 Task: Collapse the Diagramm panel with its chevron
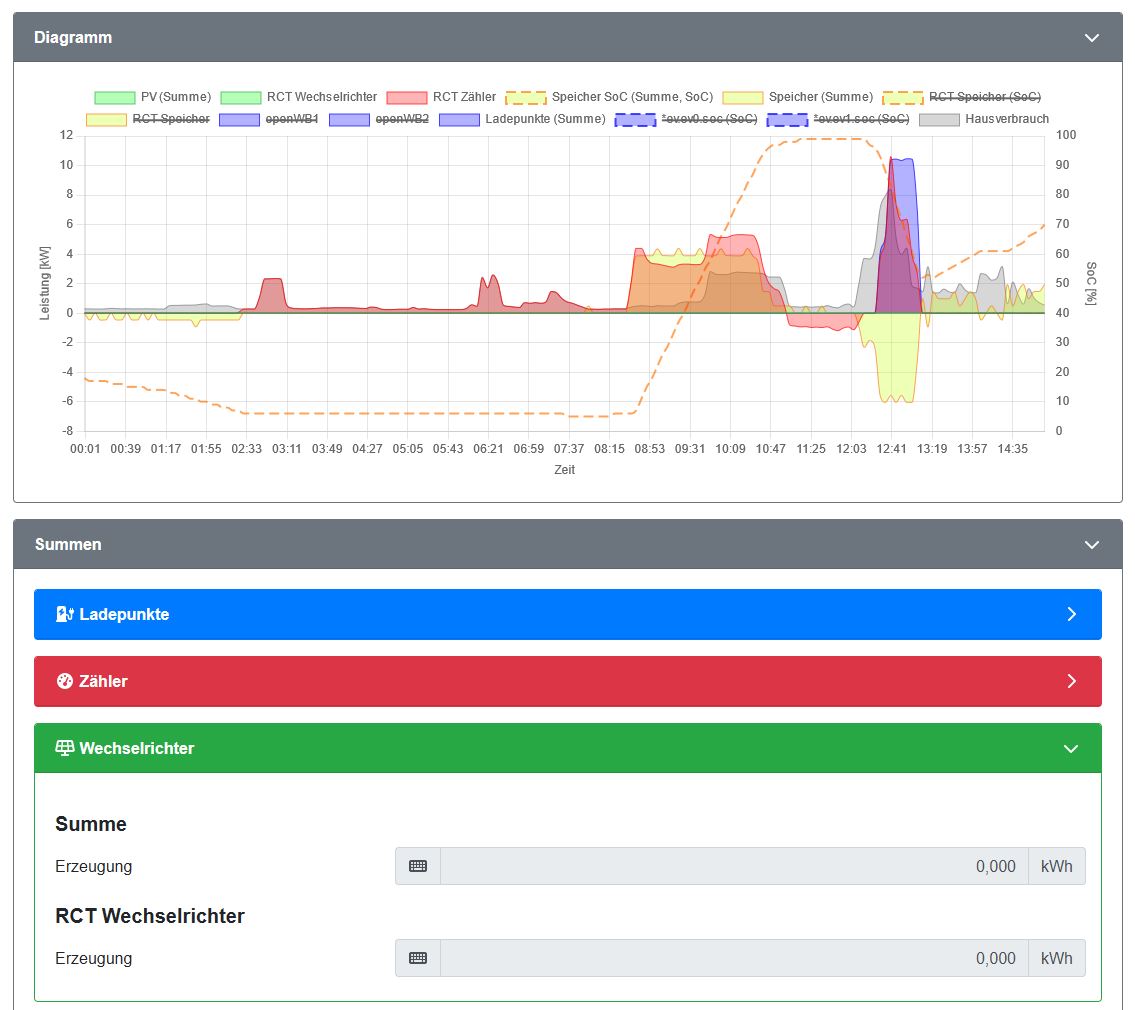click(1091, 38)
